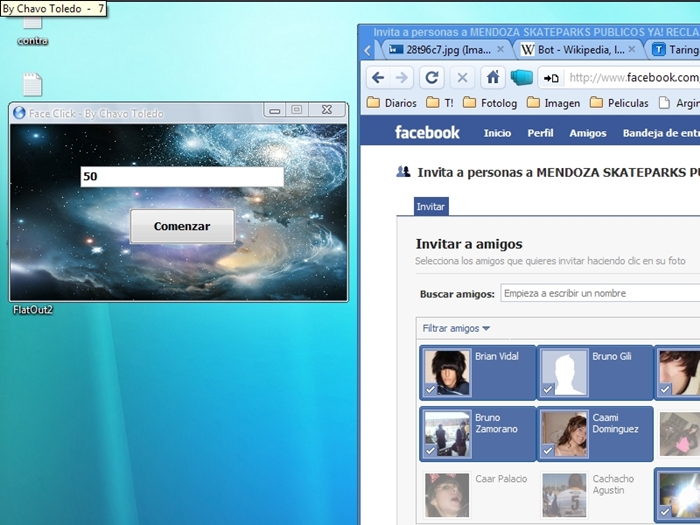The width and height of the screenshot is (700, 525).
Task: Select friend Caar Palacio
Action: tap(478, 495)
